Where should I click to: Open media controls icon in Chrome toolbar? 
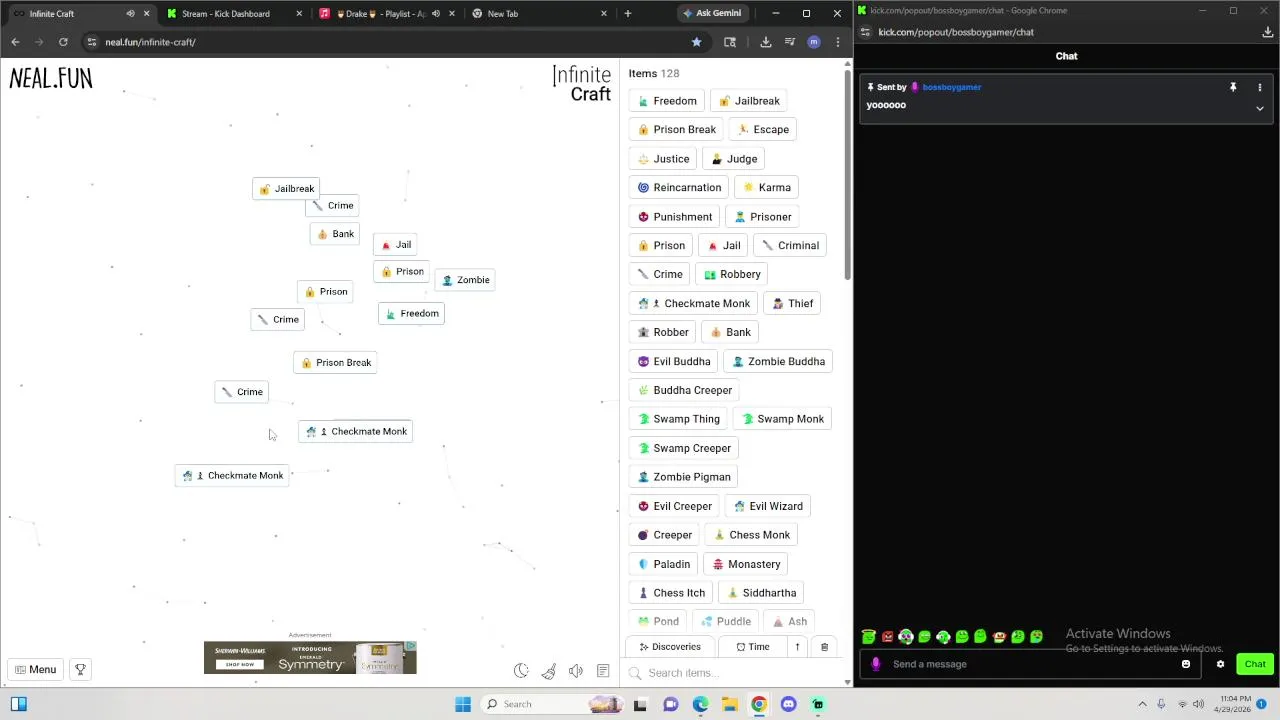tap(790, 42)
